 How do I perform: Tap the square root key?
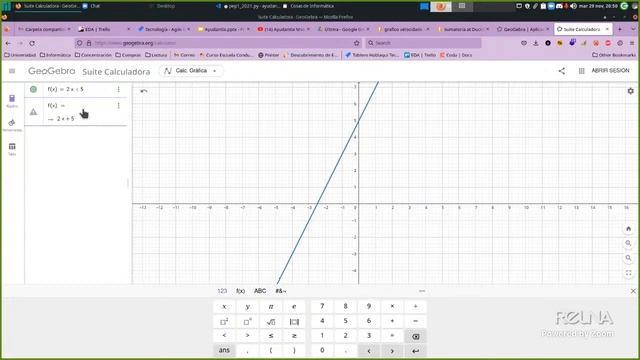[x=271, y=322]
